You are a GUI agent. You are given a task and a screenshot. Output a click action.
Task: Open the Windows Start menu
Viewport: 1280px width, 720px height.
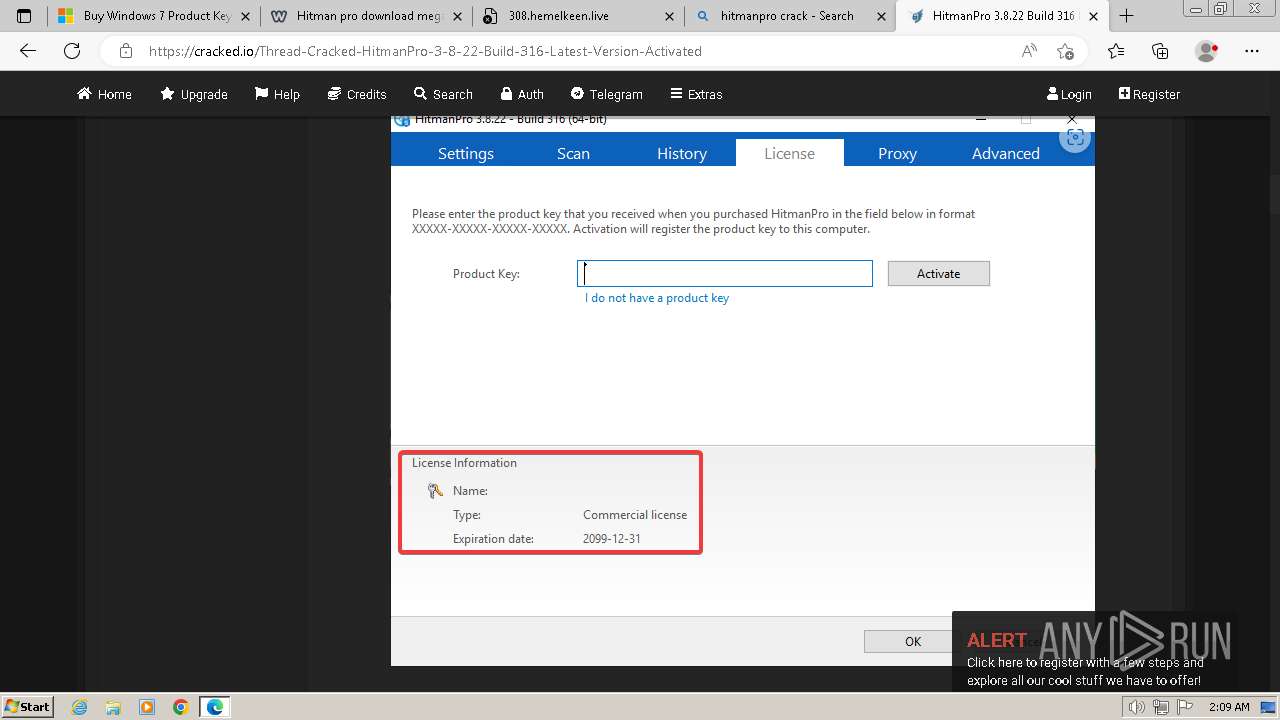click(27, 707)
